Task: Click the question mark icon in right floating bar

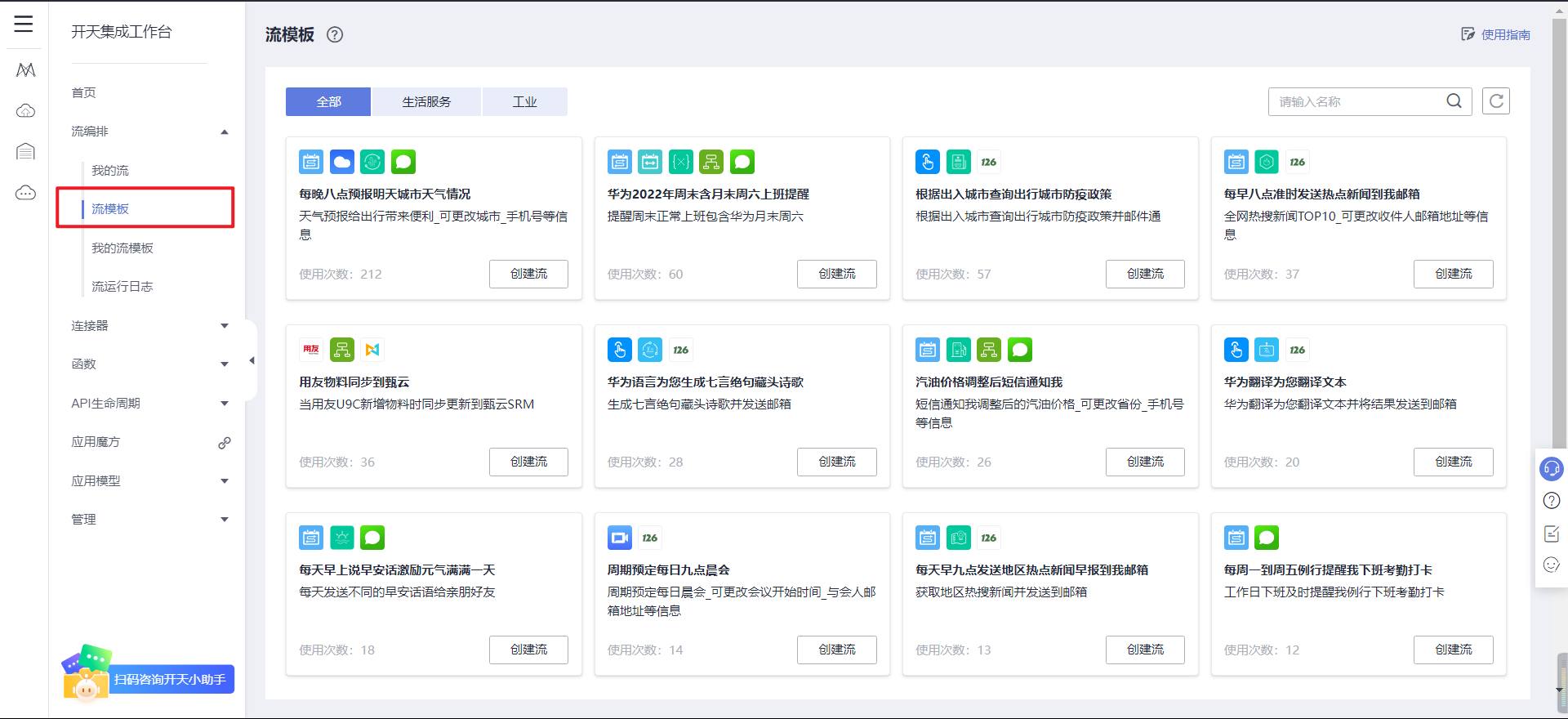Action: tap(1551, 501)
